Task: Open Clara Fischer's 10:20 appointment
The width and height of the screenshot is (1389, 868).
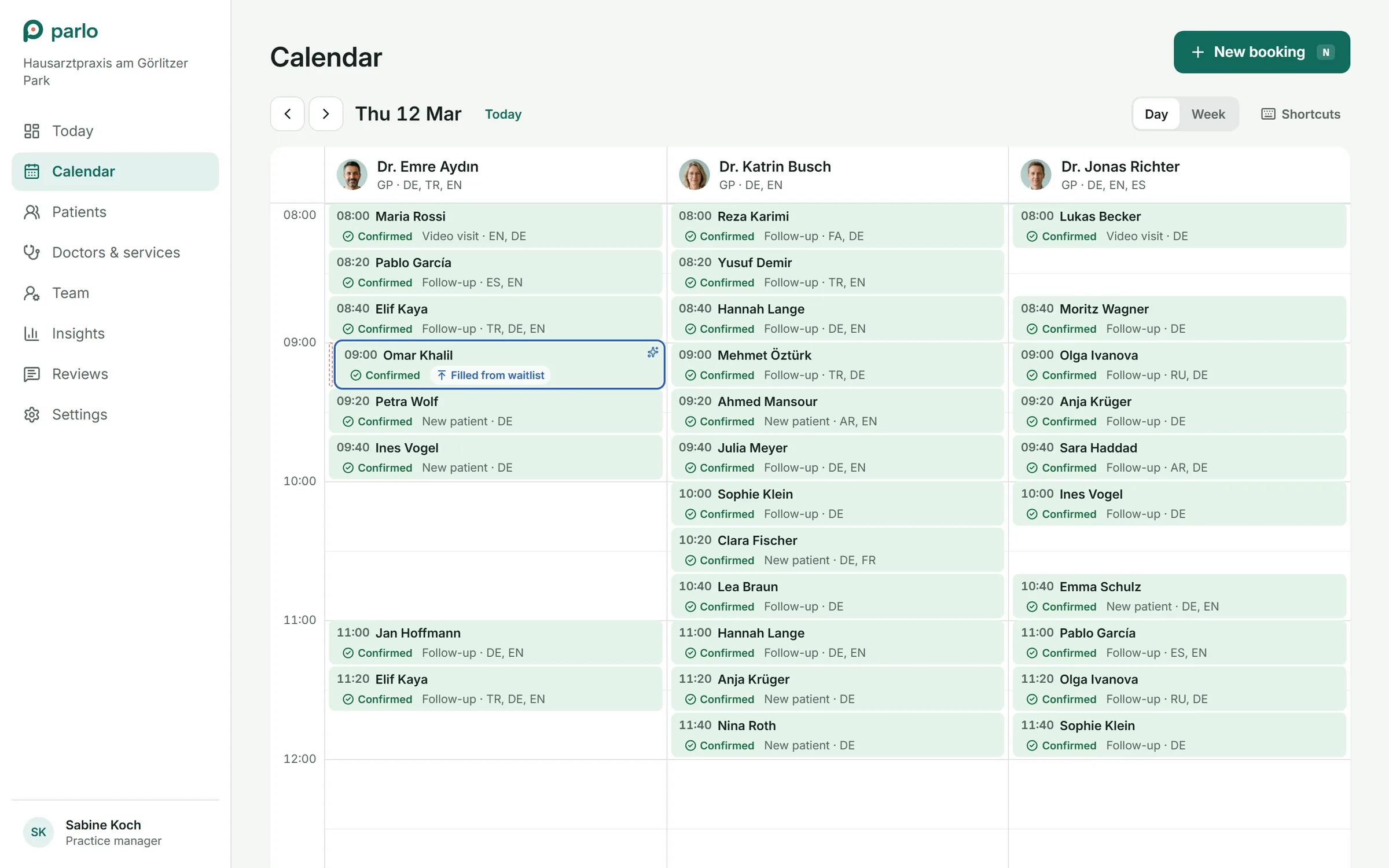Action: (837, 550)
